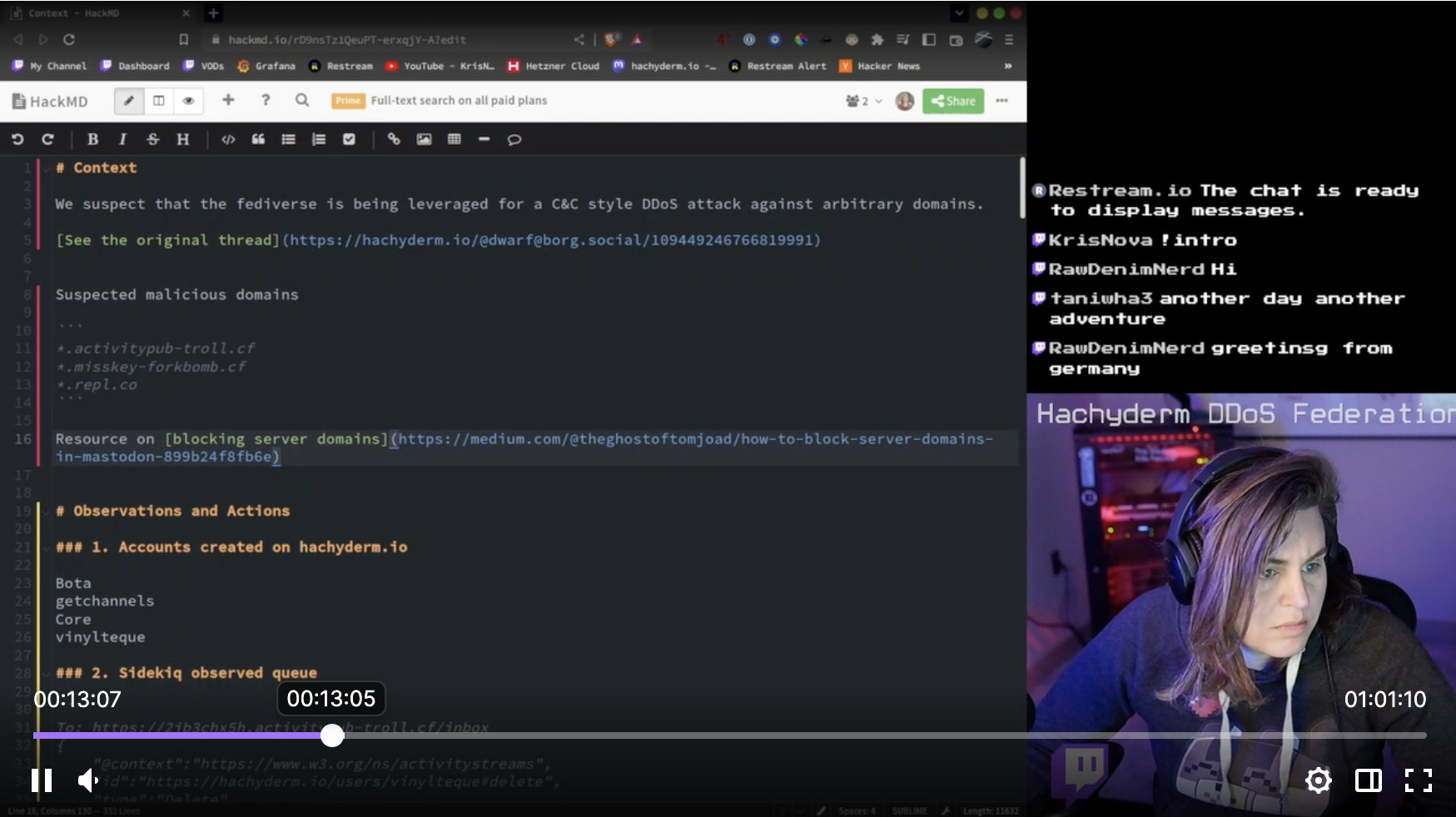Open the HackMD search magnifier
Screen dimensions: 1456x817
click(302, 100)
